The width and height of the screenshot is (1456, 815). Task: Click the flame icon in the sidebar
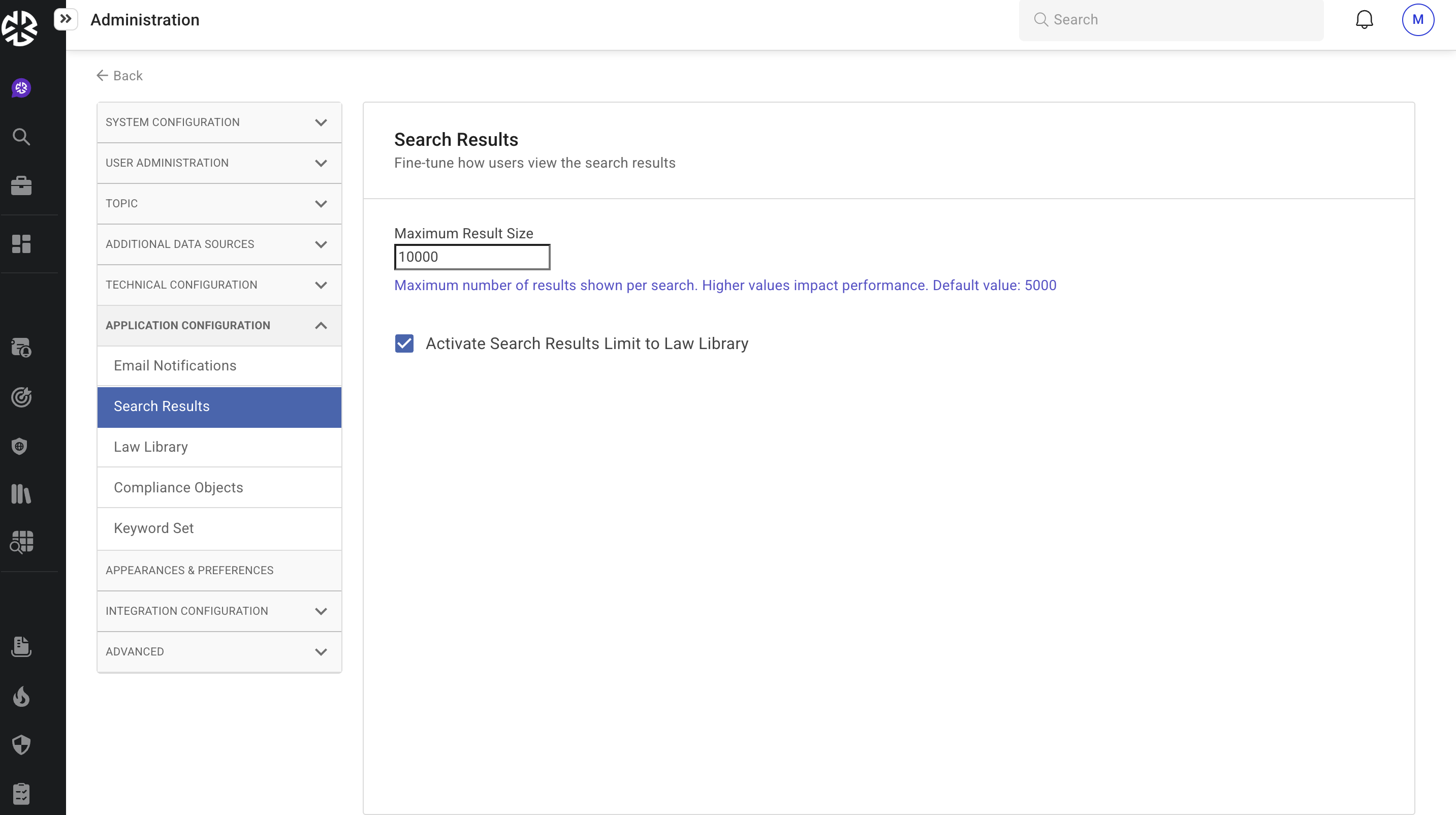pos(21,696)
